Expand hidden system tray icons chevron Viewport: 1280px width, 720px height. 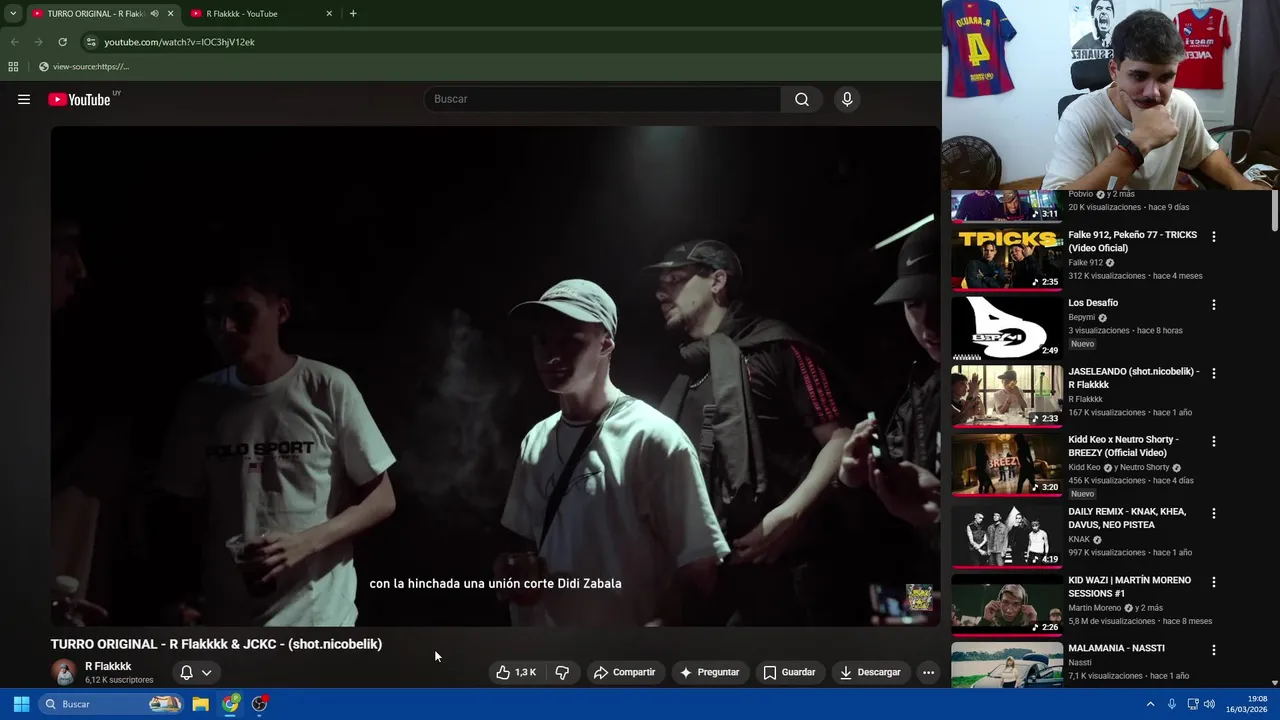[1150, 704]
